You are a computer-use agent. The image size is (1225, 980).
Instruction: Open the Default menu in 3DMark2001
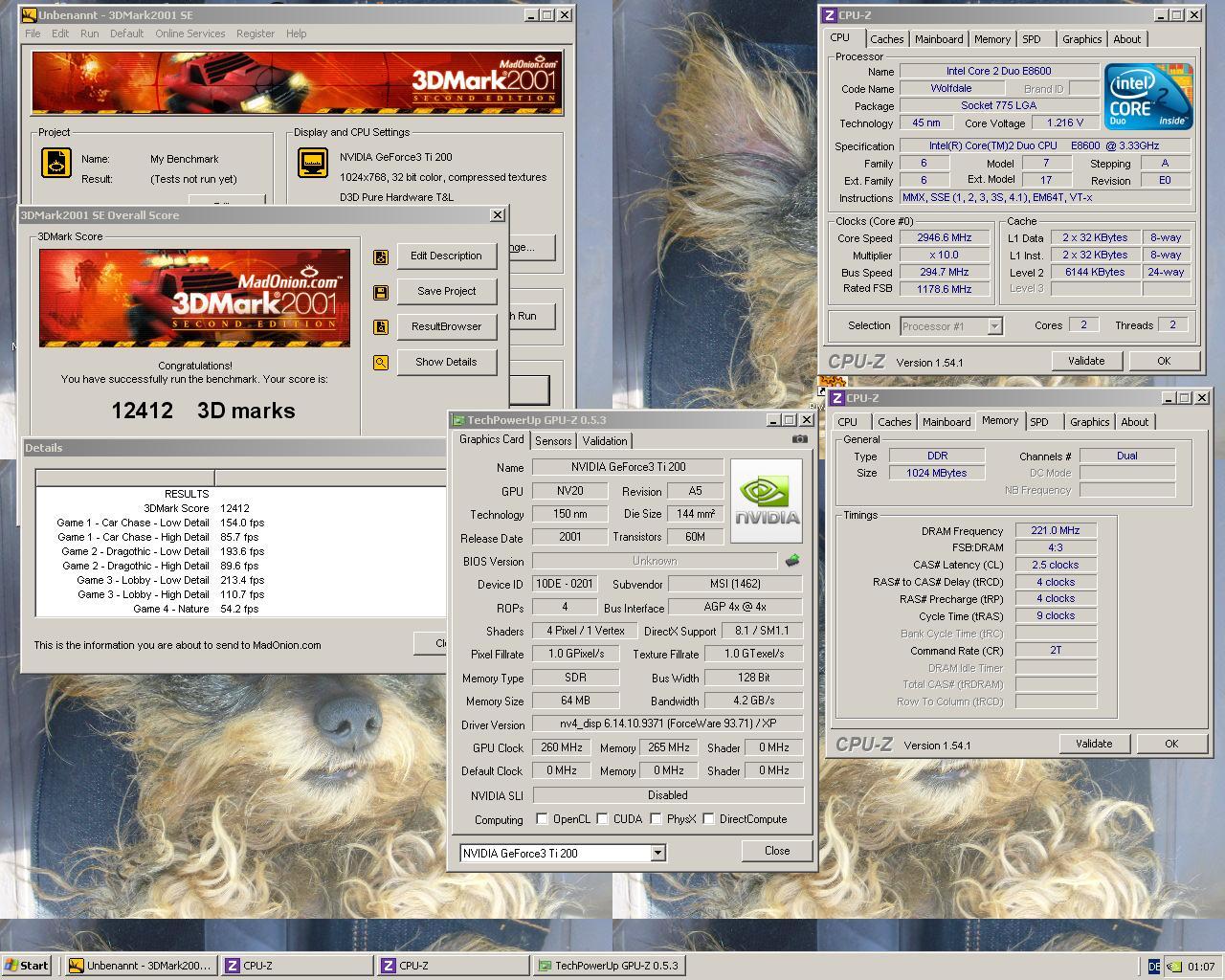pyautogui.click(x=126, y=33)
